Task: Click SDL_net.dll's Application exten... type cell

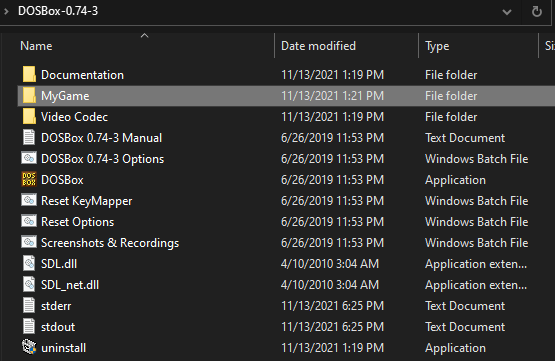Action: tap(476, 285)
